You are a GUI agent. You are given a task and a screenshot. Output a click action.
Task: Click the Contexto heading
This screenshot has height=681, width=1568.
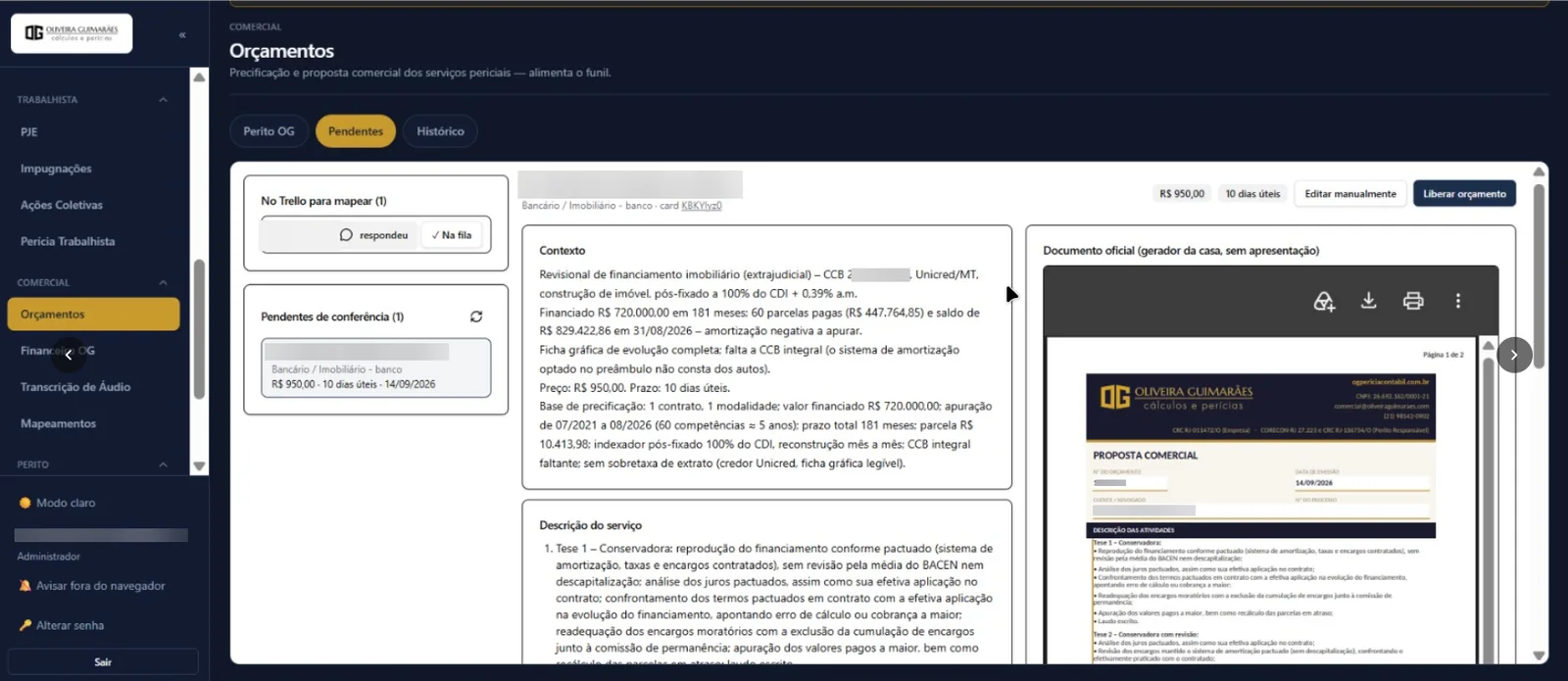[562, 251]
